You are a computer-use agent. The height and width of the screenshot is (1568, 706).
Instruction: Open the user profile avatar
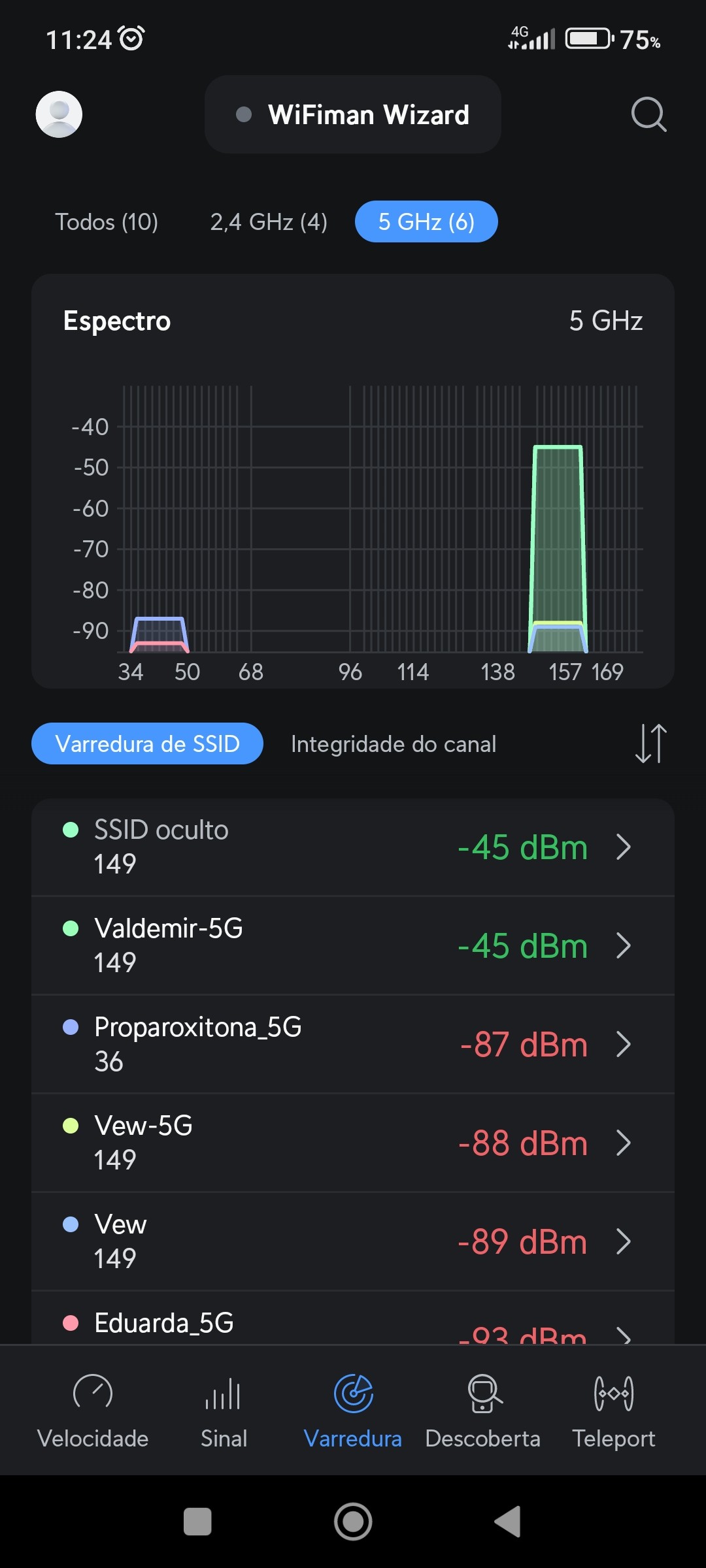pos(59,114)
